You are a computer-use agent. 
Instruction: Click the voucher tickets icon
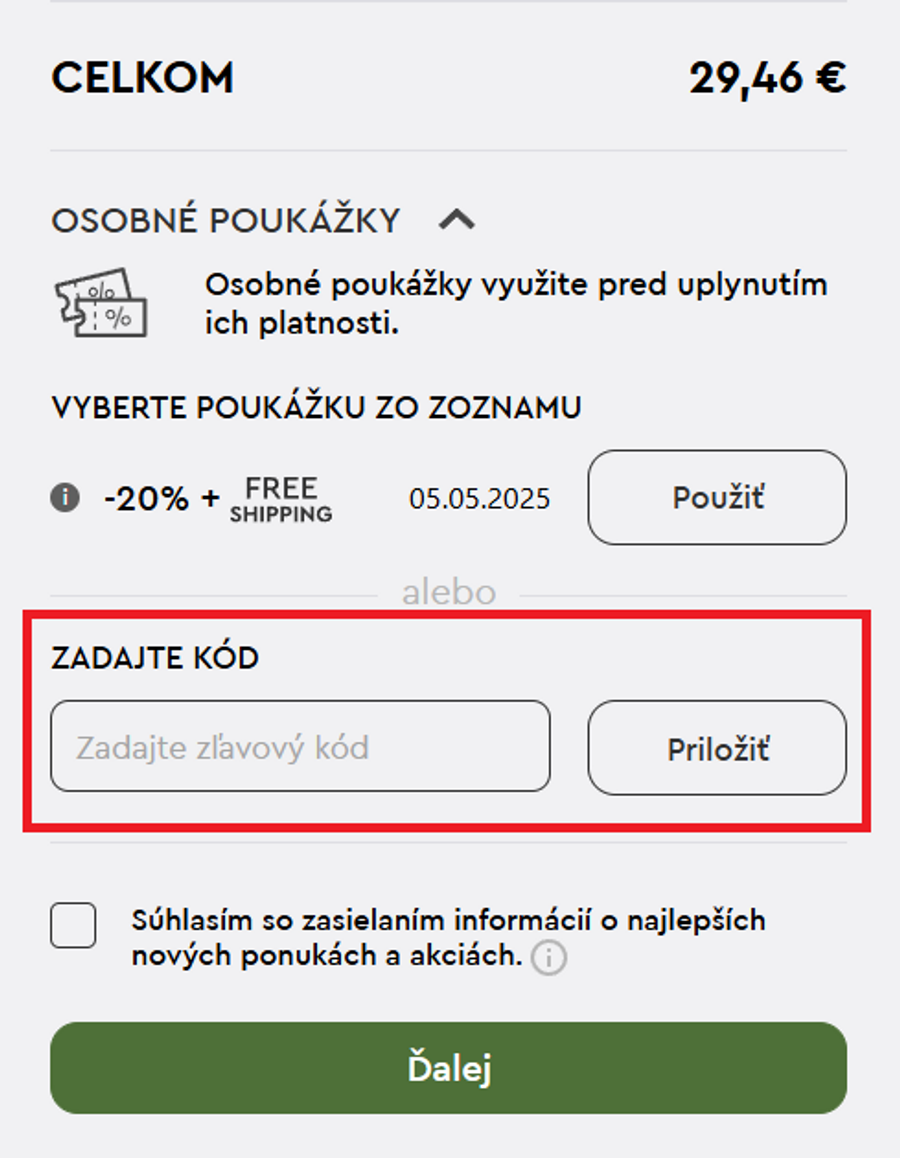click(x=100, y=303)
